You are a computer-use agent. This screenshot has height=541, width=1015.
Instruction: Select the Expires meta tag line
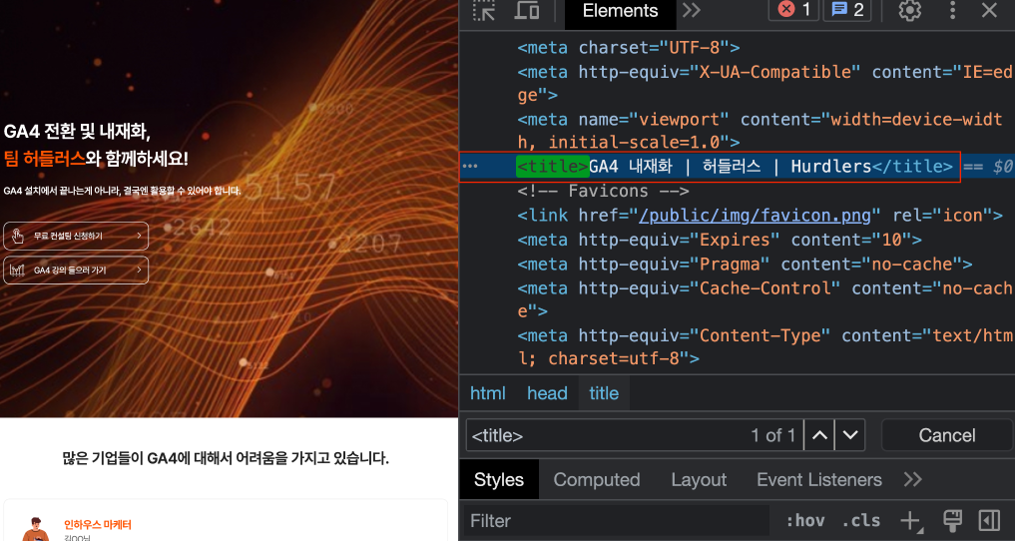(x=719, y=240)
